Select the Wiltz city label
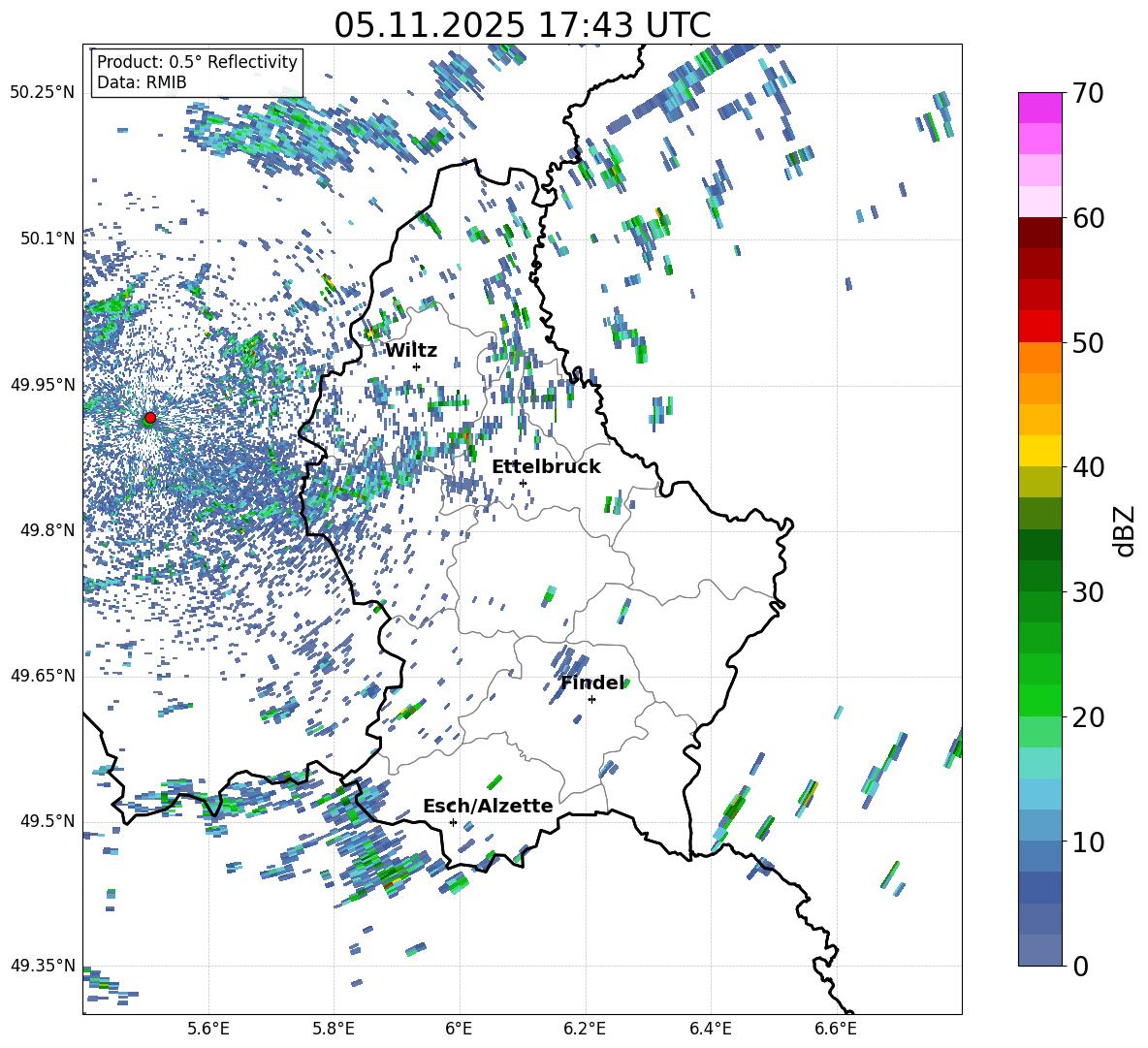Viewport: 1148px width, 1048px height. tap(411, 350)
